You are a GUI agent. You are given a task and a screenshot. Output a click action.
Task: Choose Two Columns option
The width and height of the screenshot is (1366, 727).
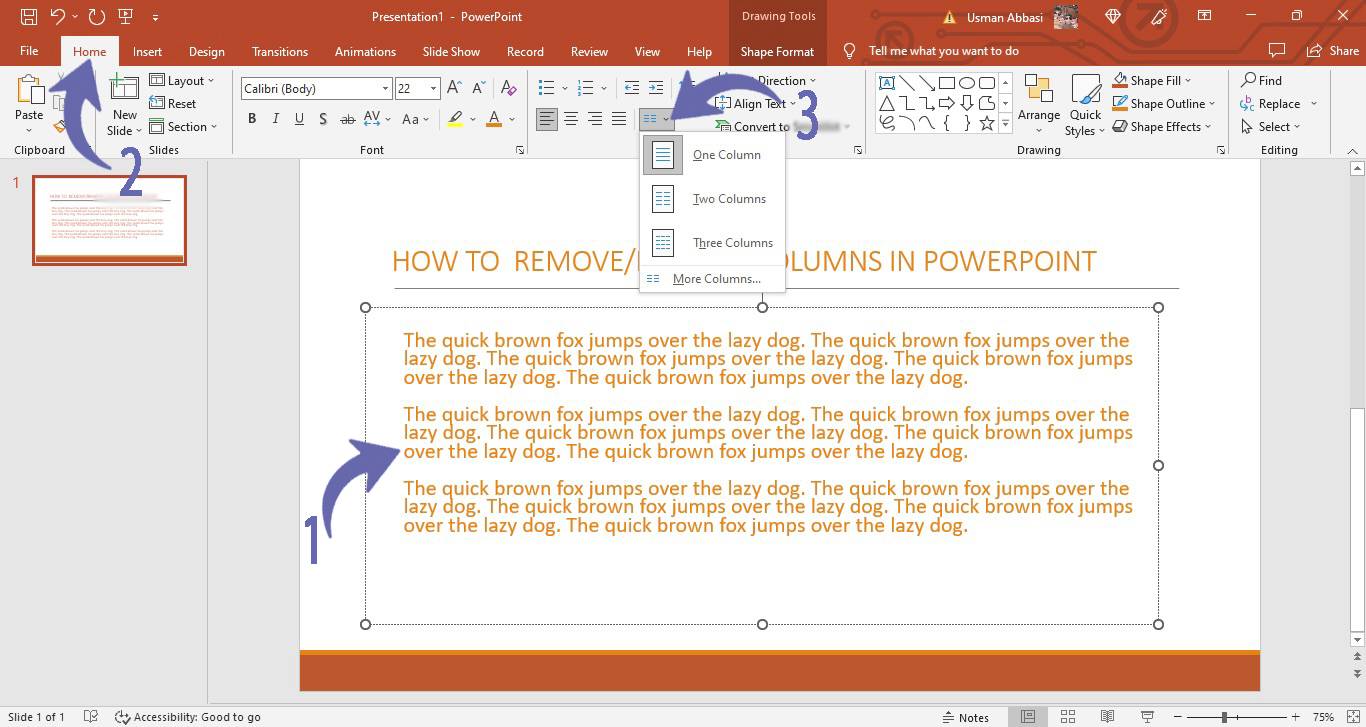712,199
